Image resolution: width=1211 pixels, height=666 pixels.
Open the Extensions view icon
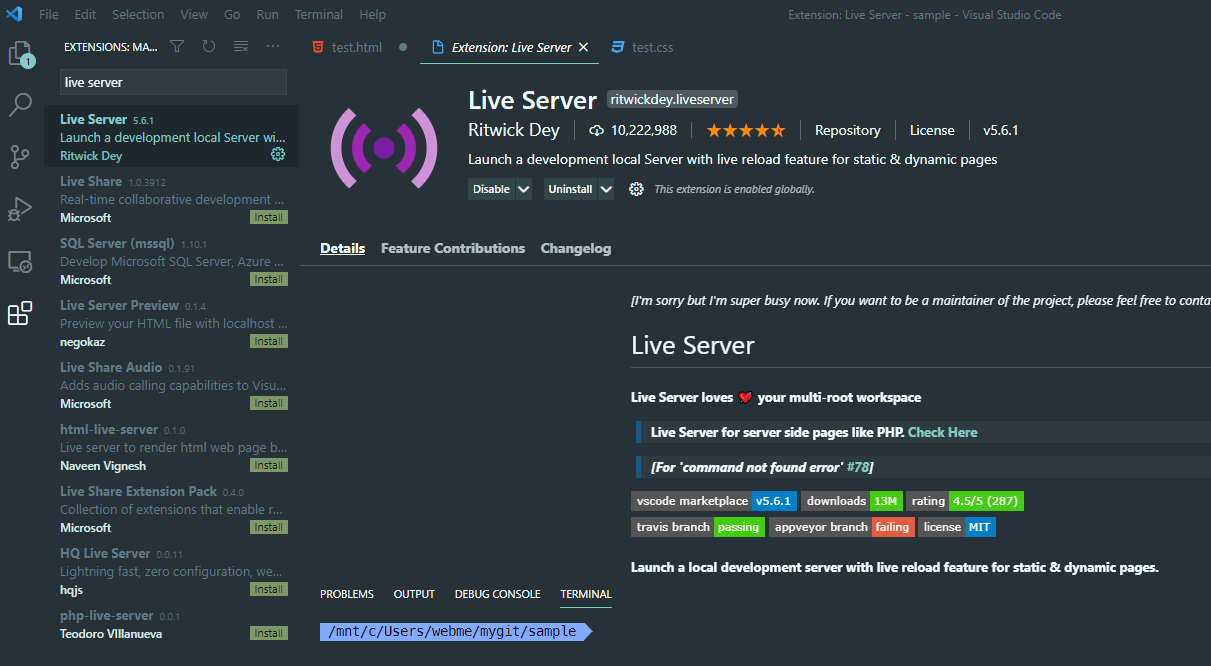(x=20, y=313)
